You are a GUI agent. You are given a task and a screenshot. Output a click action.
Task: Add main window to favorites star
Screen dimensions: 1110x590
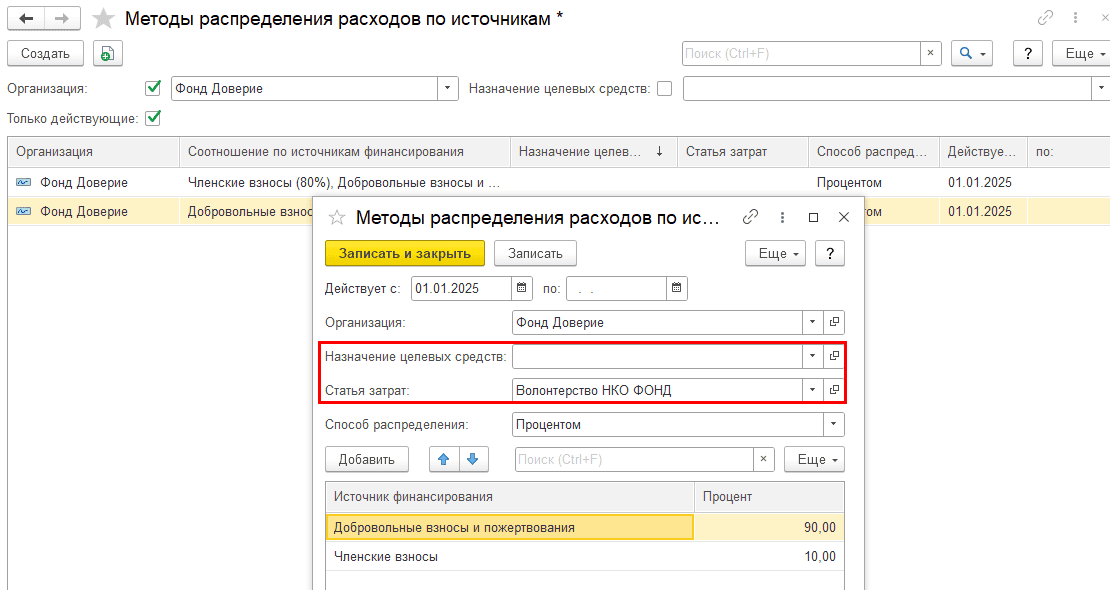click(102, 19)
